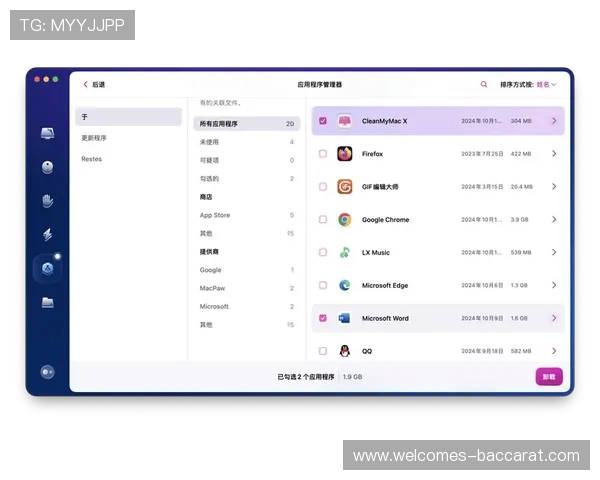Check the QQ checkbox
The width and height of the screenshot is (600, 480).
pyautogui.click(x=323, y=351)
